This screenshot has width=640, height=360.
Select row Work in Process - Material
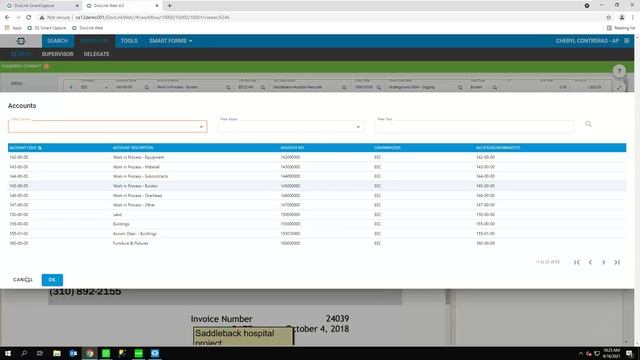tap(317, 167)
